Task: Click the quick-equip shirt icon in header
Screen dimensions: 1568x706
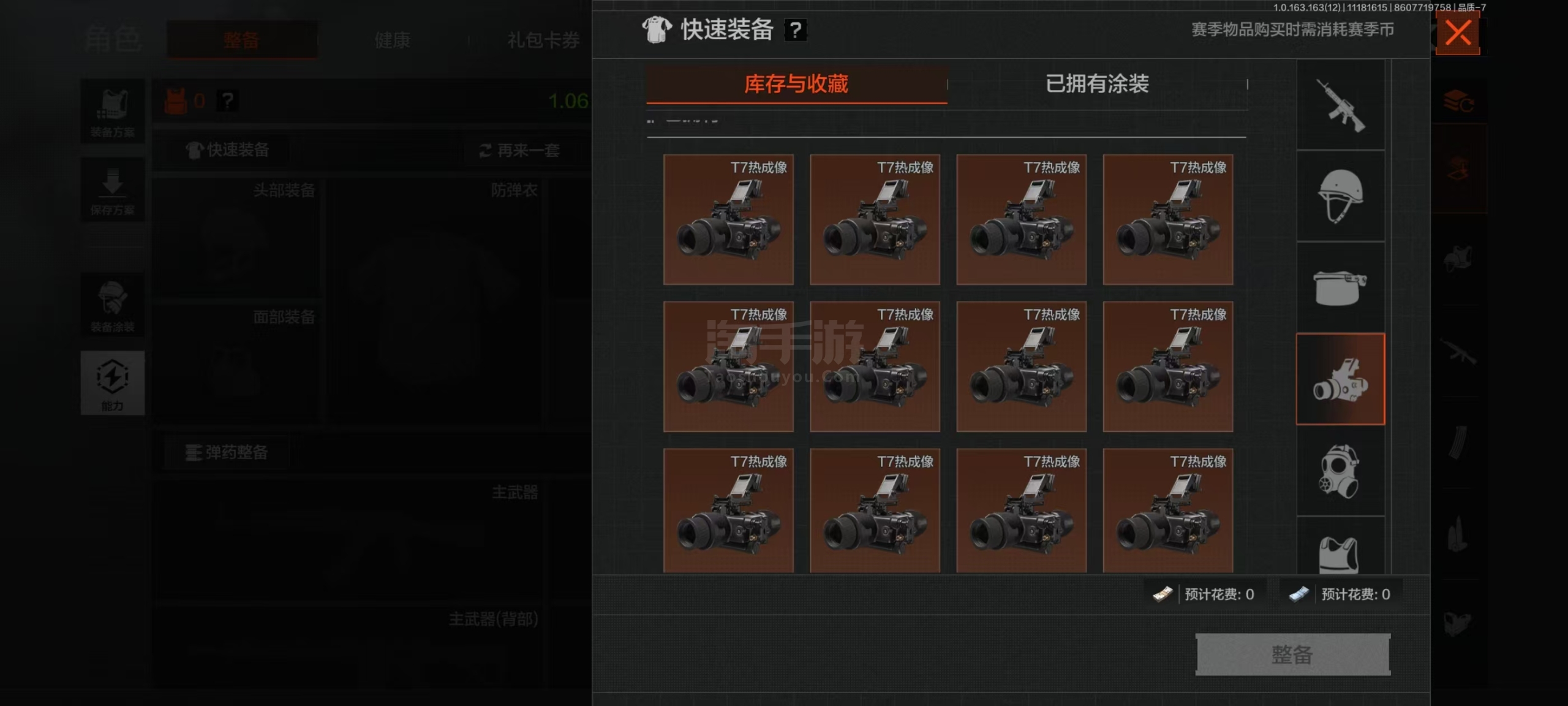Action: pyautogui.click(x=657, y=29)
